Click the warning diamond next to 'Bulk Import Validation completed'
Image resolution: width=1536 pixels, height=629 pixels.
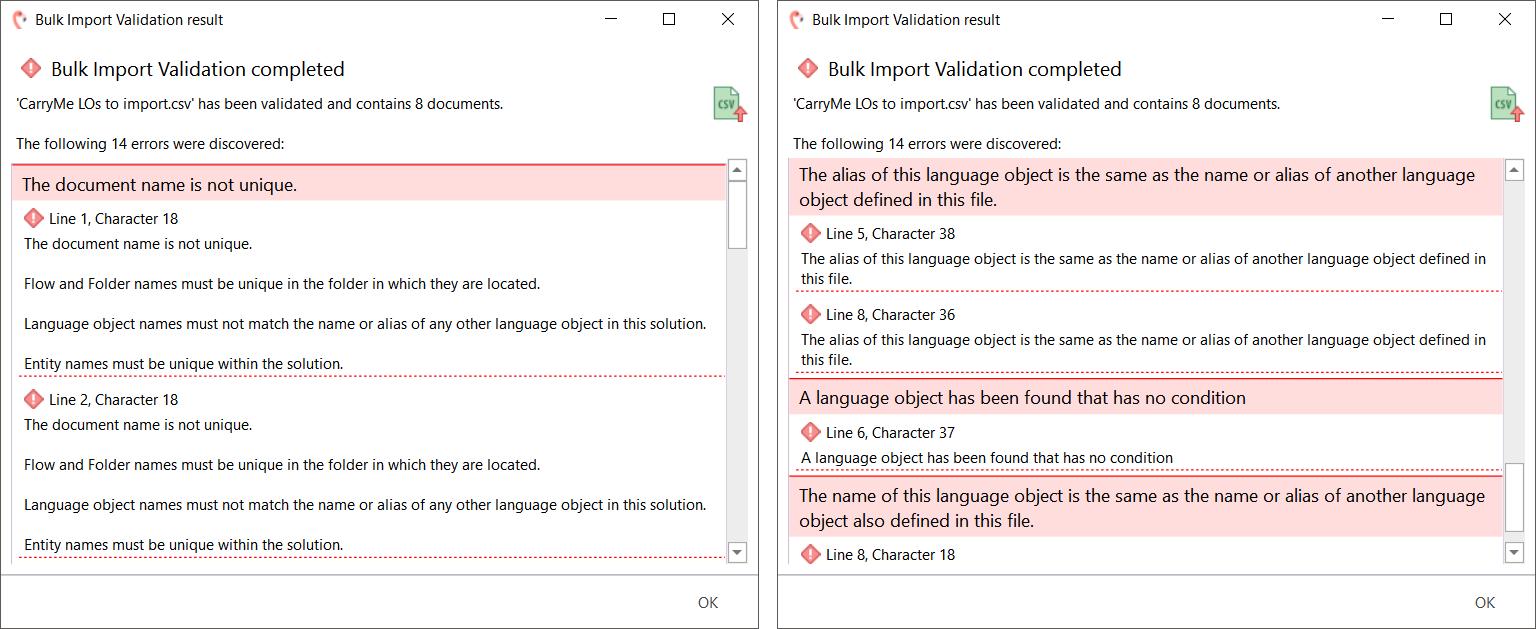coord(30,68)
